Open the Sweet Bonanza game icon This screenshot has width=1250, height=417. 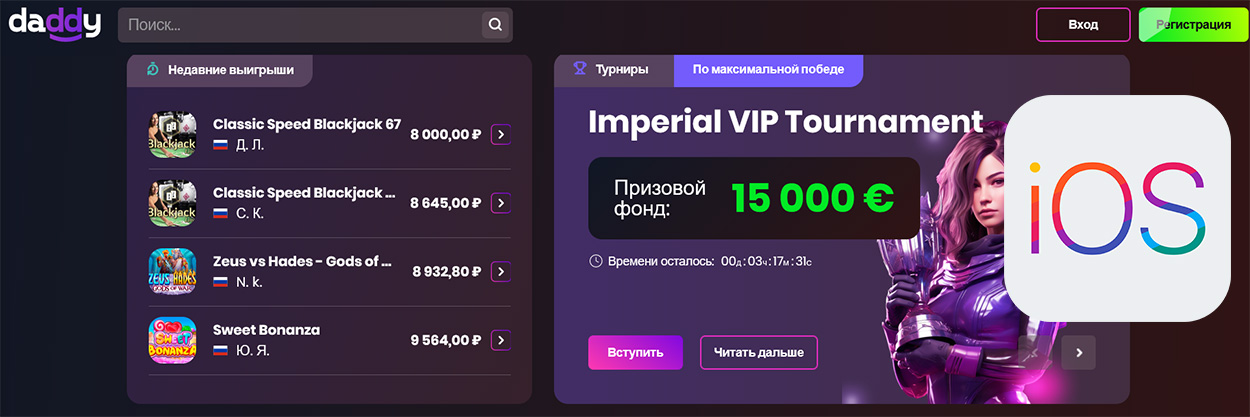click(x=171, y=340)
